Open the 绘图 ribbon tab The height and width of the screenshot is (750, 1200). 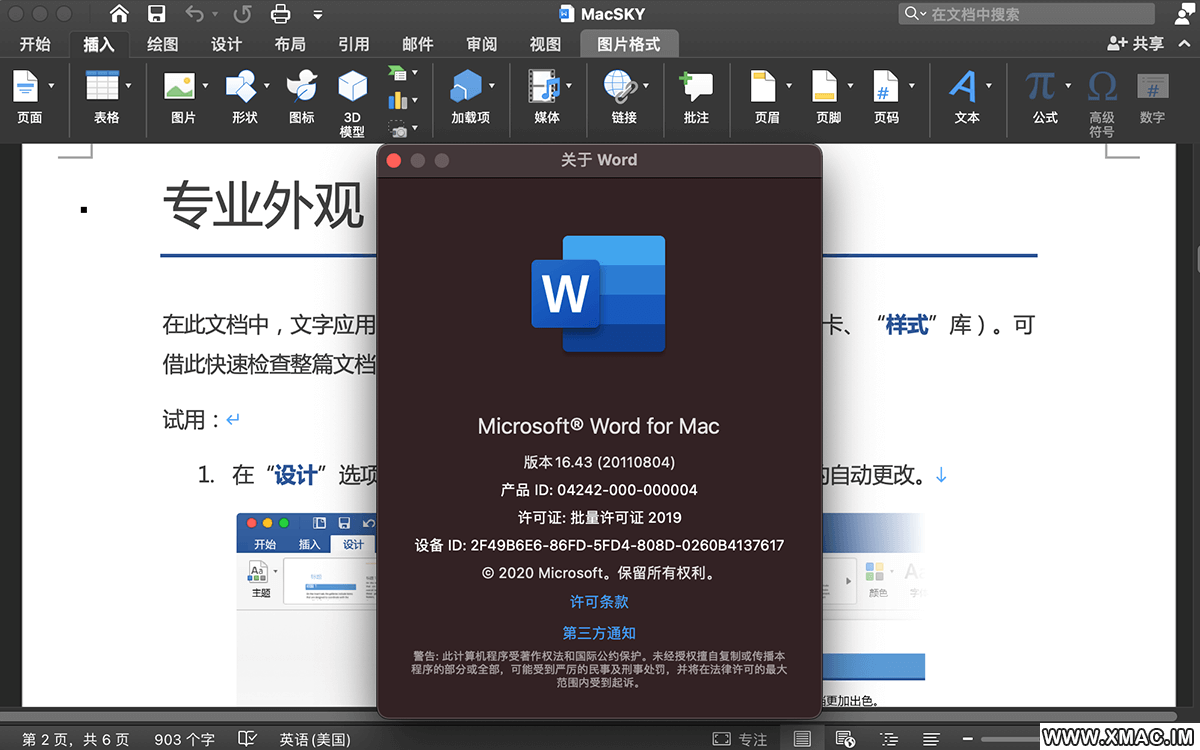pyautogui.click(x=163, y=44)
